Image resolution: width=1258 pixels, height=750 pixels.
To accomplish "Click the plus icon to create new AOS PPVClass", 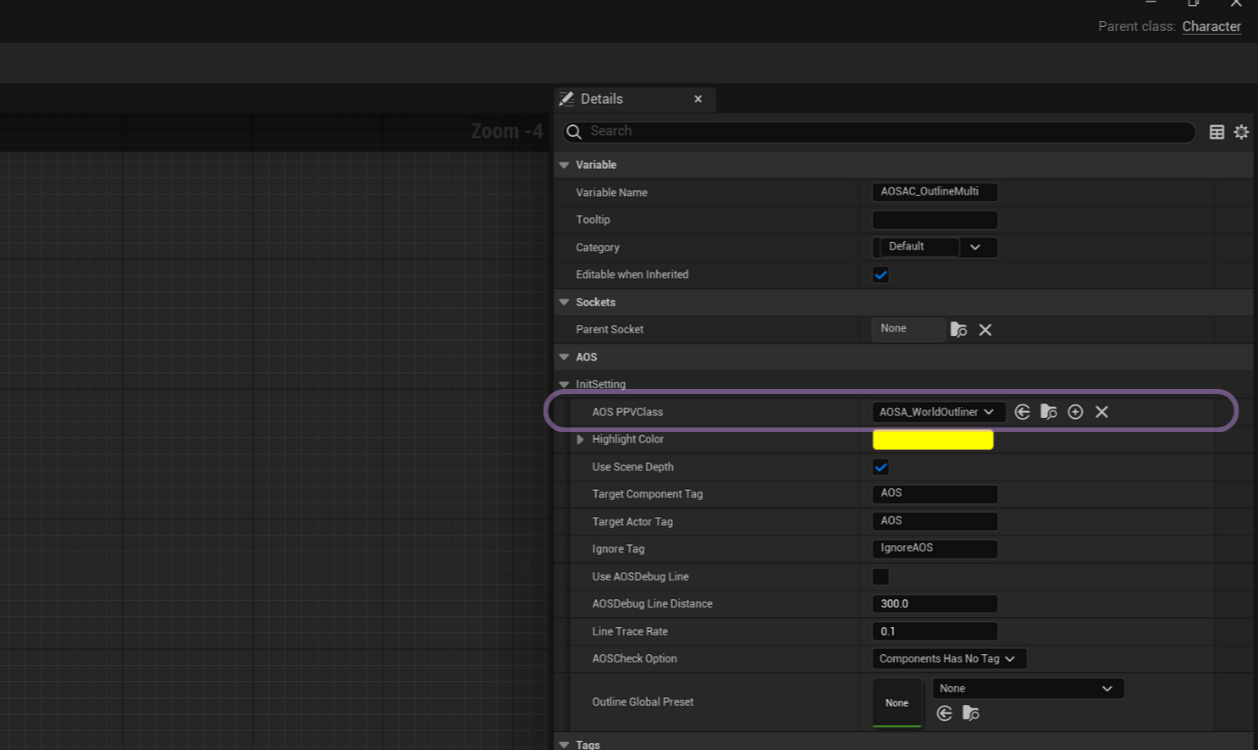I will 1075,412.
